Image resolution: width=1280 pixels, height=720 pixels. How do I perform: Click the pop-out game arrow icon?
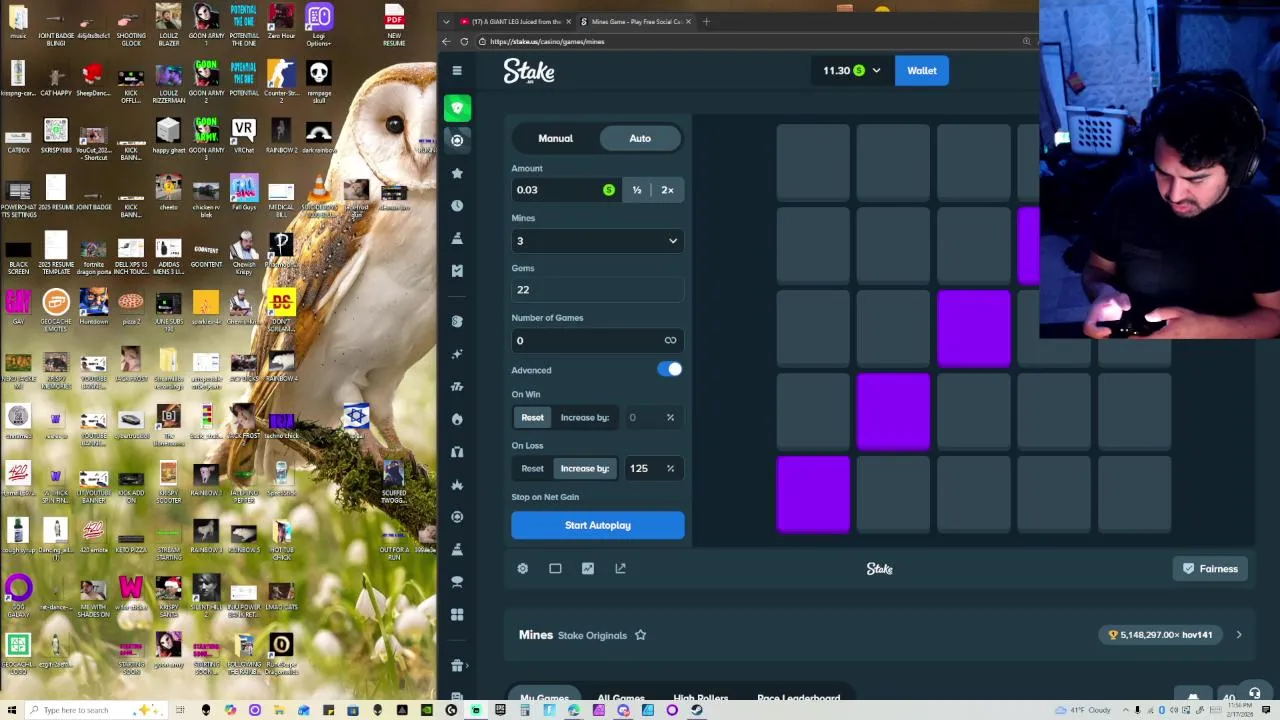click(620, 568)
